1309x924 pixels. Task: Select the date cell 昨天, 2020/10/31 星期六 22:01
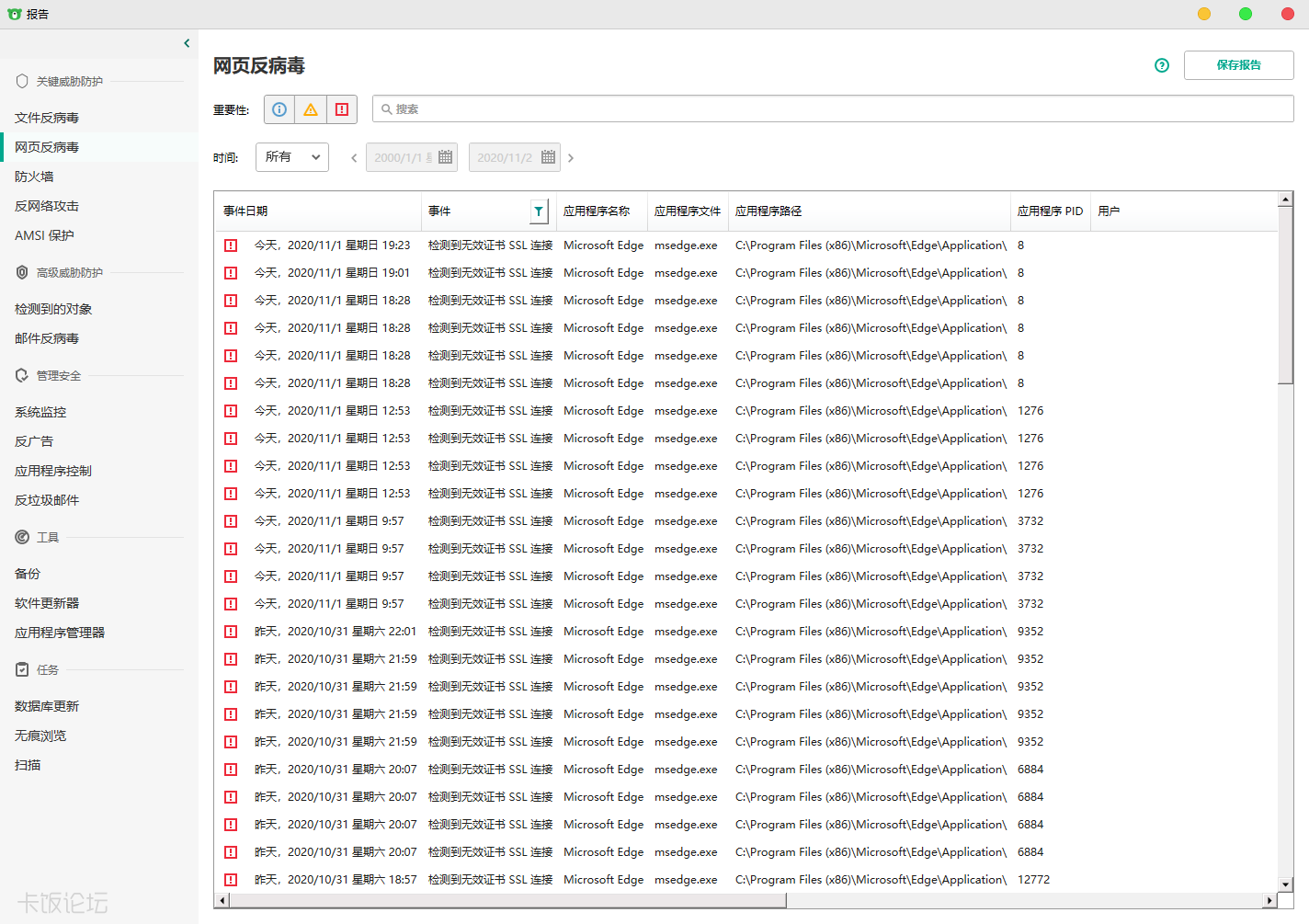pos(336,632)
